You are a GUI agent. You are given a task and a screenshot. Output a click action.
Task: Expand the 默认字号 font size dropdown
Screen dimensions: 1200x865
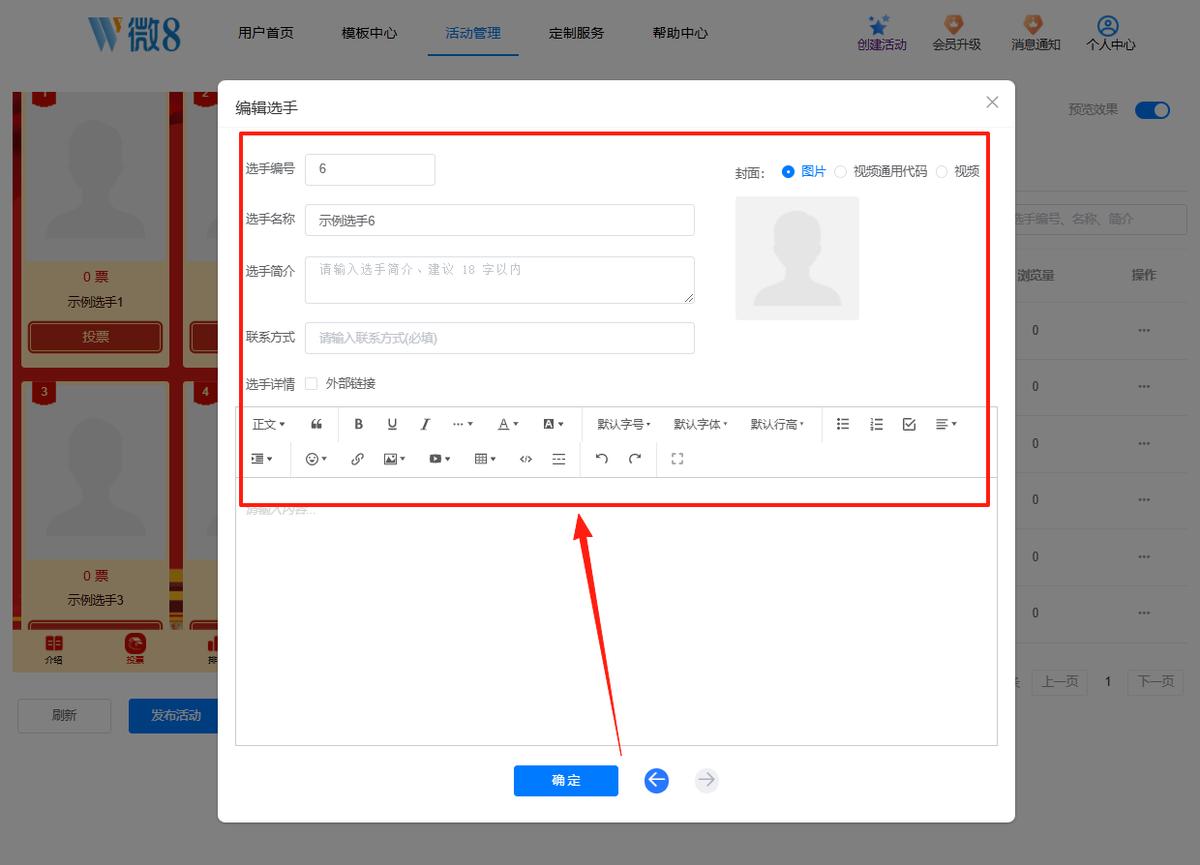pyautogui.click(x=624, y=424)
